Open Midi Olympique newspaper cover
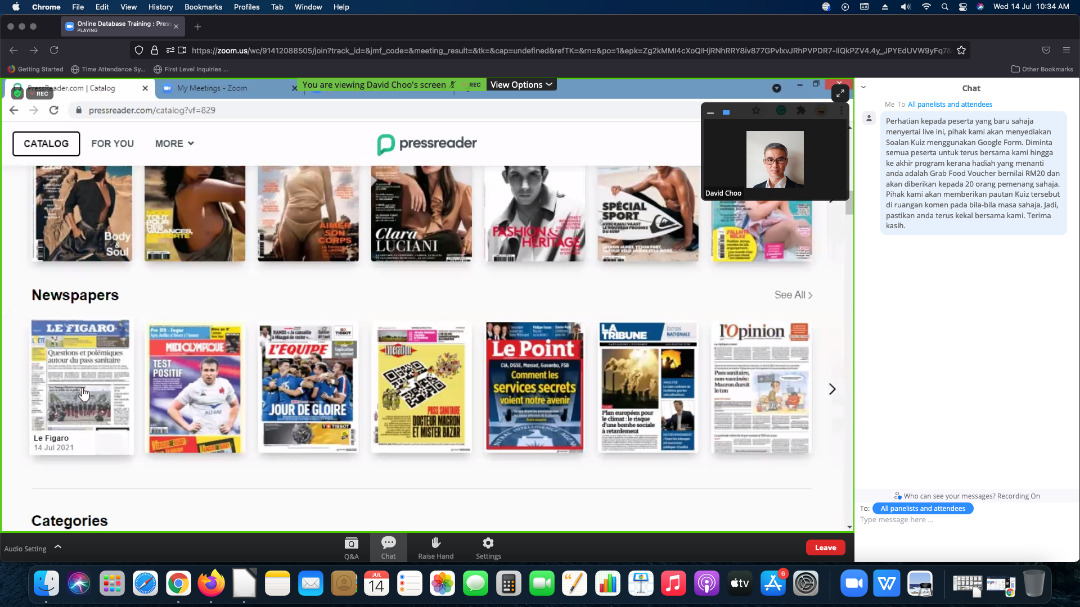The width and height of the screenshot is (1080, 607). tap(195, 388)
